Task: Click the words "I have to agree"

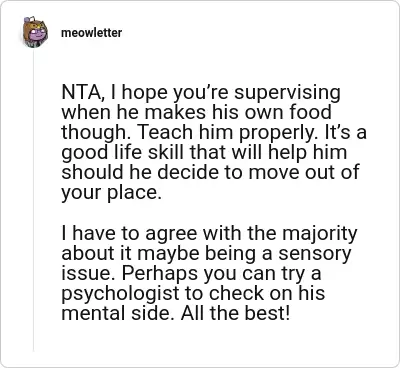Action: (129, 234)
